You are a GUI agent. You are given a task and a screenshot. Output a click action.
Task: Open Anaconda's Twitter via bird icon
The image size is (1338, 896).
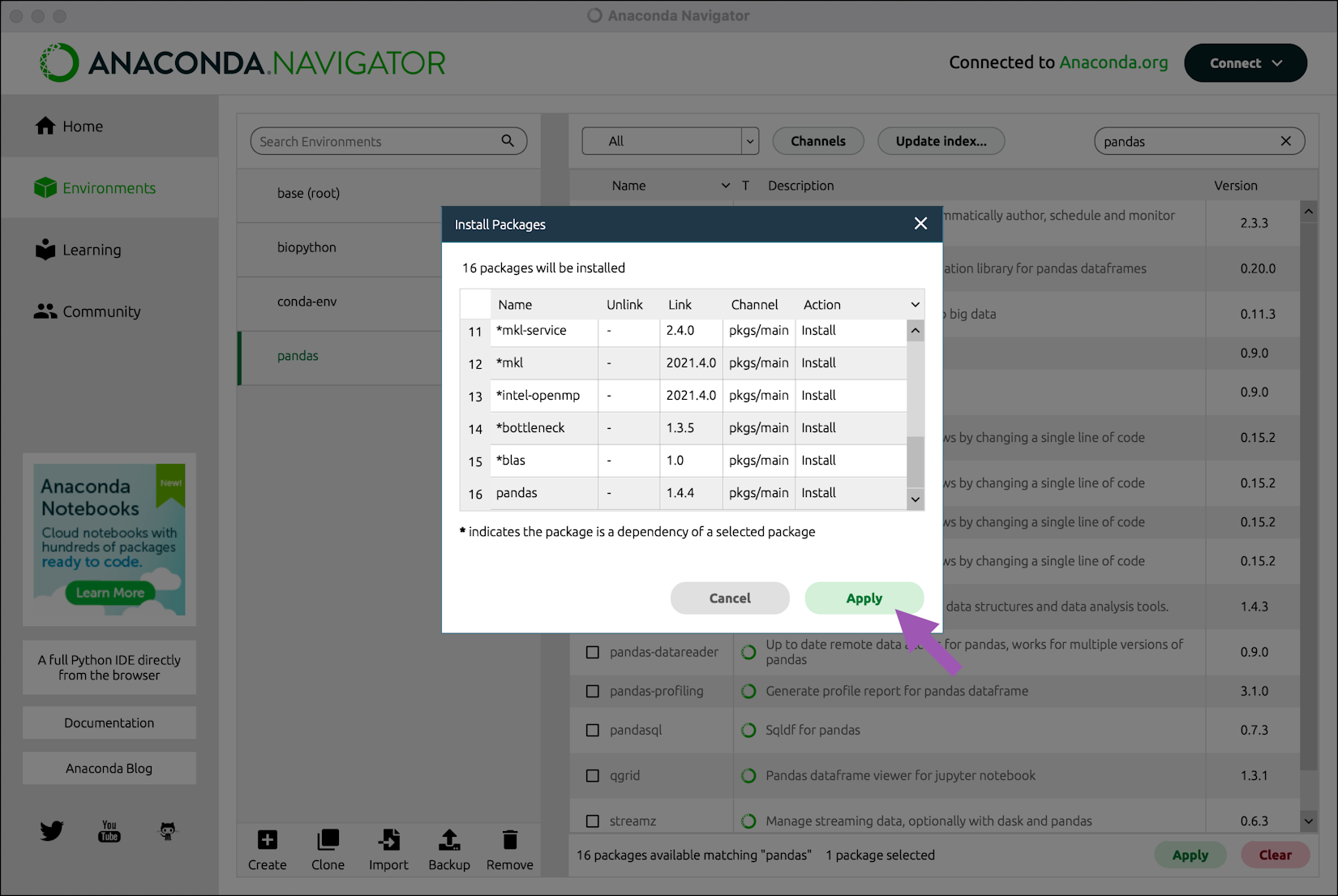[51, 830]
